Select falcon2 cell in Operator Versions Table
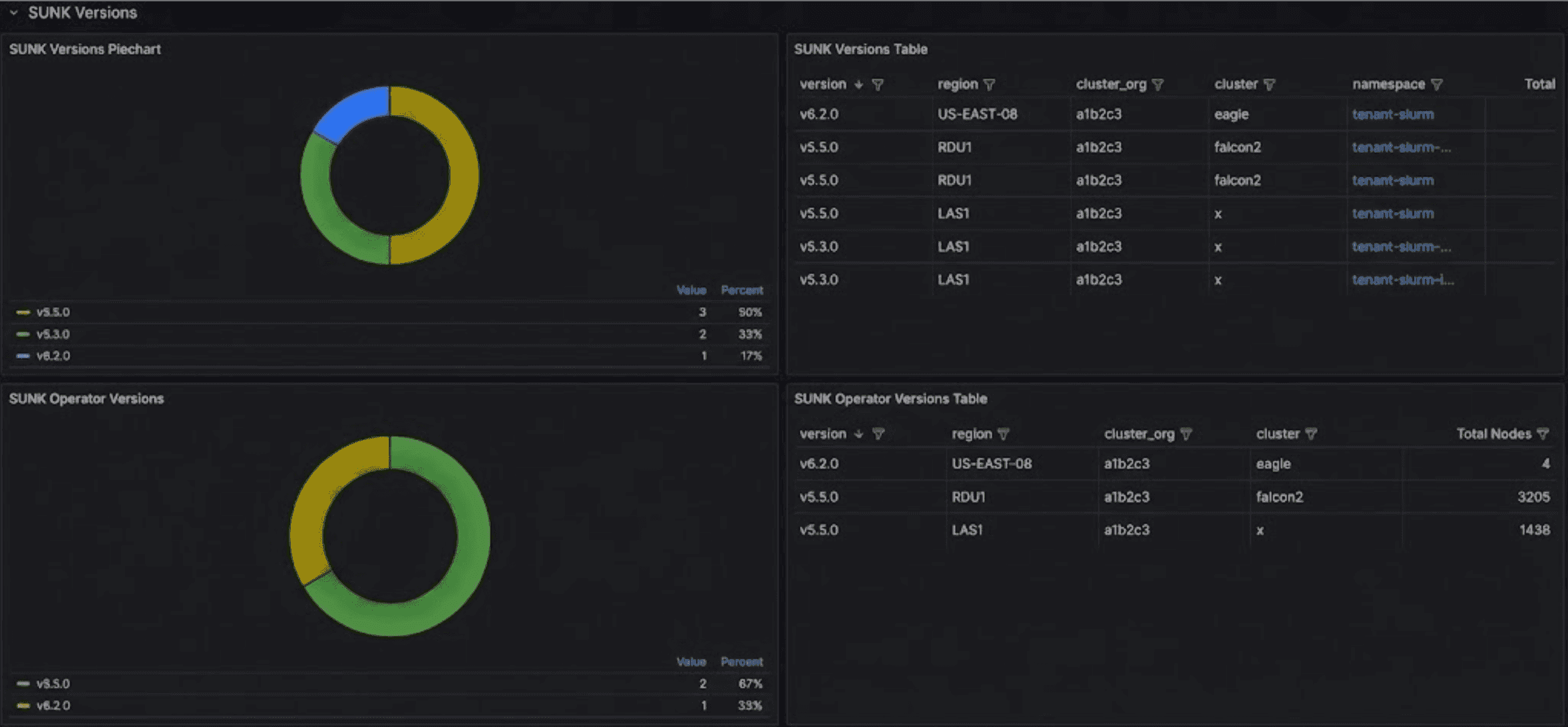Image resolution: width=1568 pixels, height=727 pixels. (1279, 497)
